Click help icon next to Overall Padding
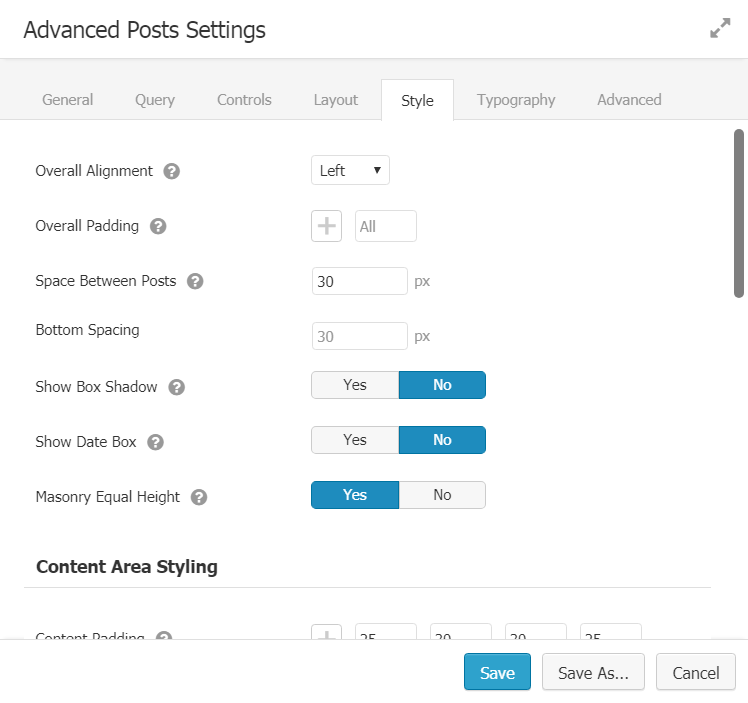The width and height of the screenshot is (748, 703). coord(158,226)
